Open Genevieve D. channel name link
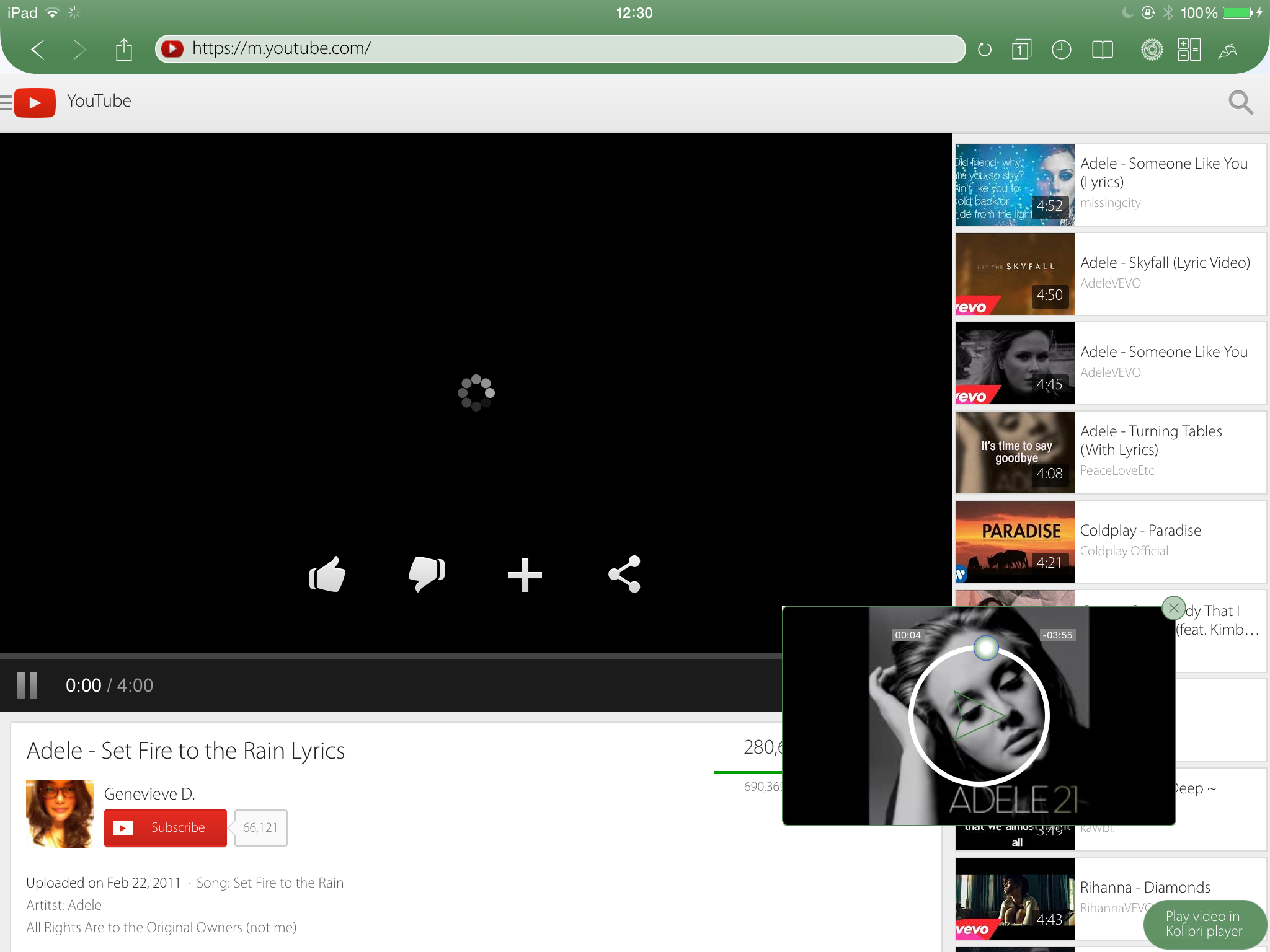The height and width of the screenshot is (952, 1270). click(x=149, y=794)
